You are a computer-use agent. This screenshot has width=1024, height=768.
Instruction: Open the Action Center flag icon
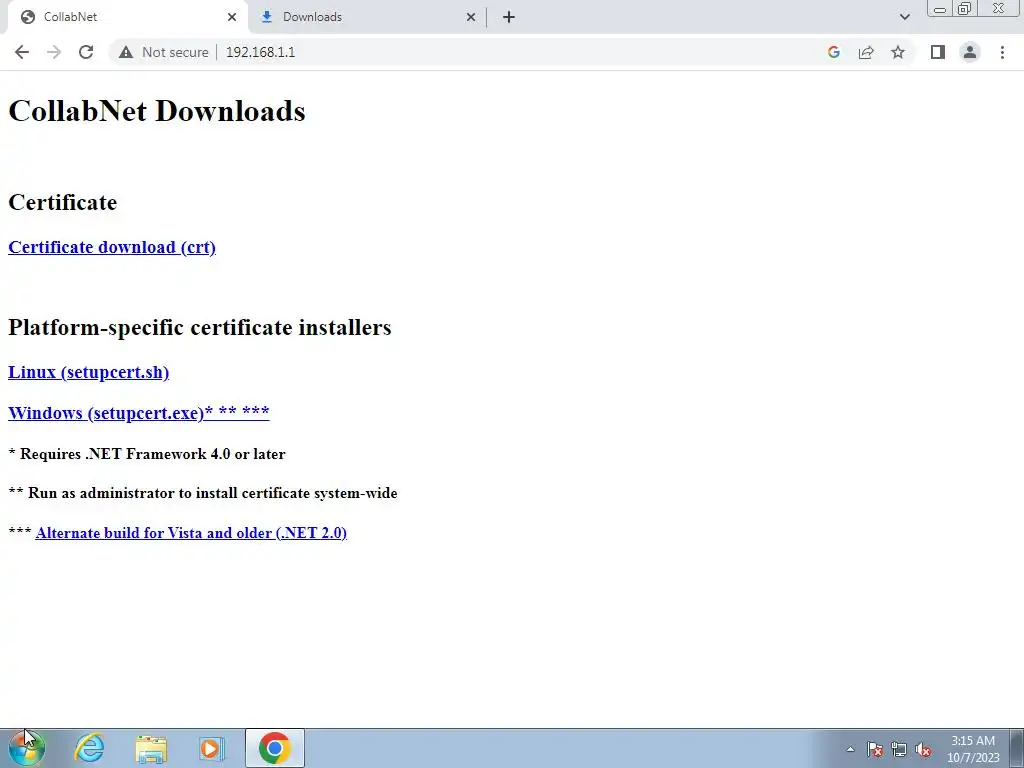(x=875, y=750)
